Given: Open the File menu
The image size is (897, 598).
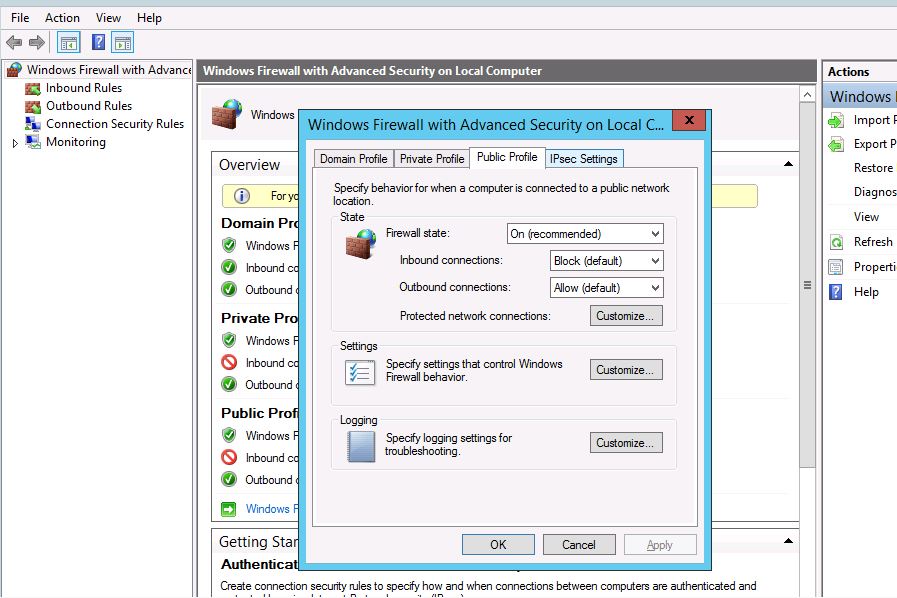Looking at the screenshot, I should pyautogui.click(x=20, y=18).
